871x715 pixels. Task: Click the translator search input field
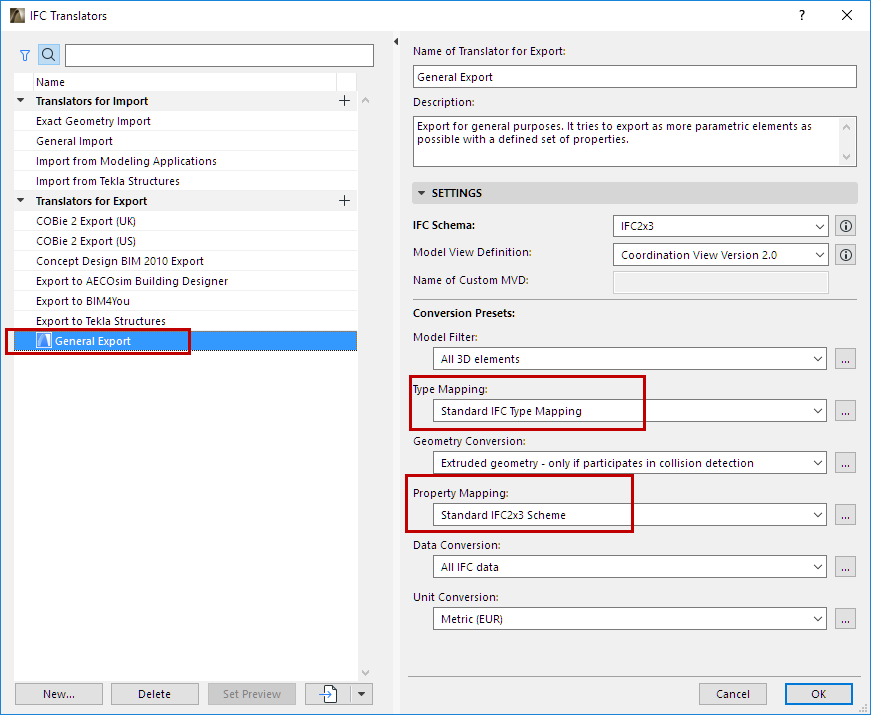[x=219, y=56]
